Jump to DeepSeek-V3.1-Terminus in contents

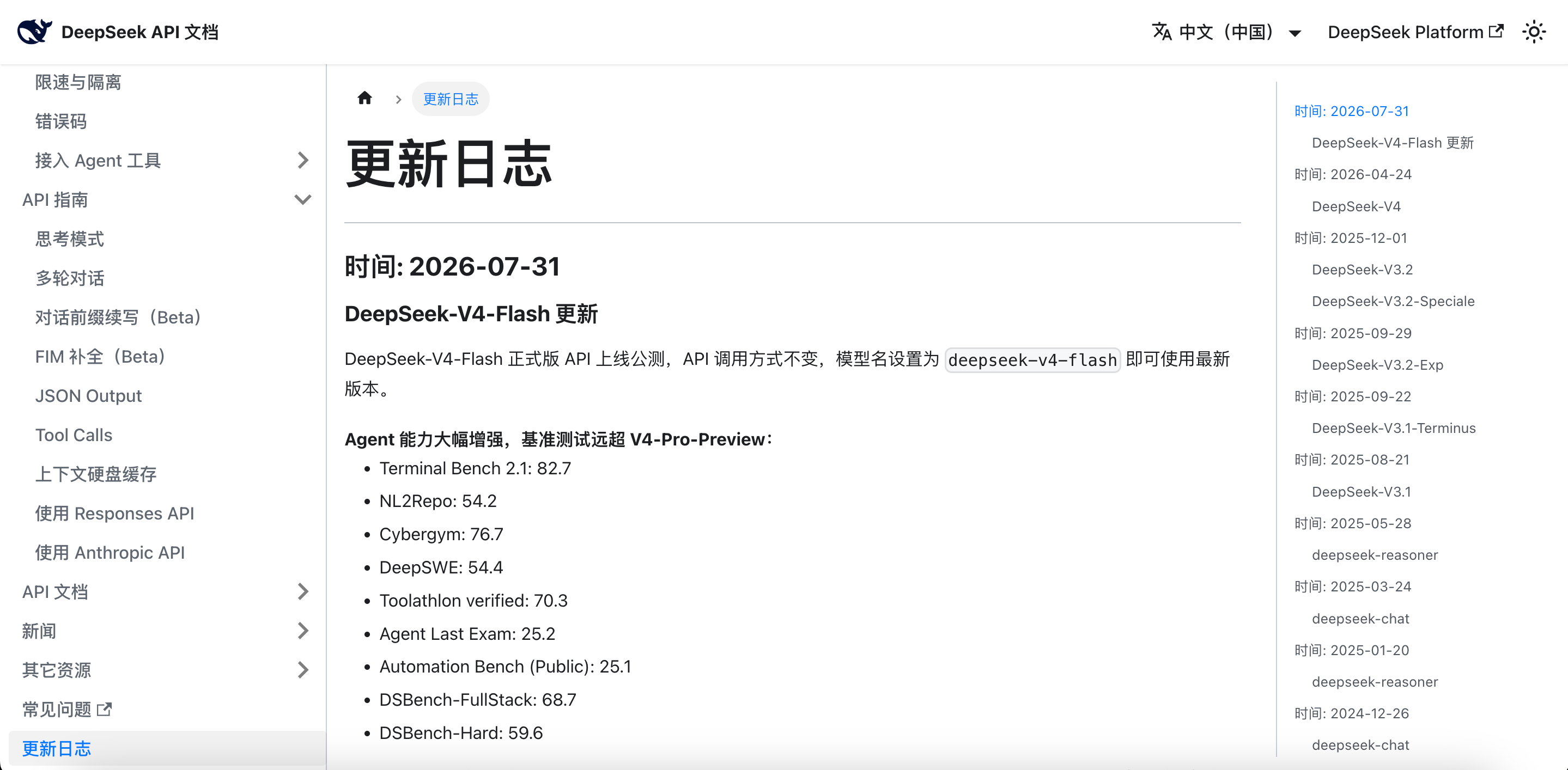pyautogui.click(x=1394, y=428)
